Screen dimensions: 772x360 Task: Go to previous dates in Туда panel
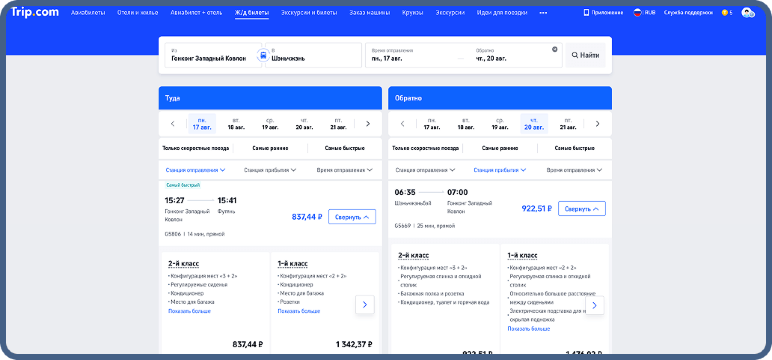[172, 124]
